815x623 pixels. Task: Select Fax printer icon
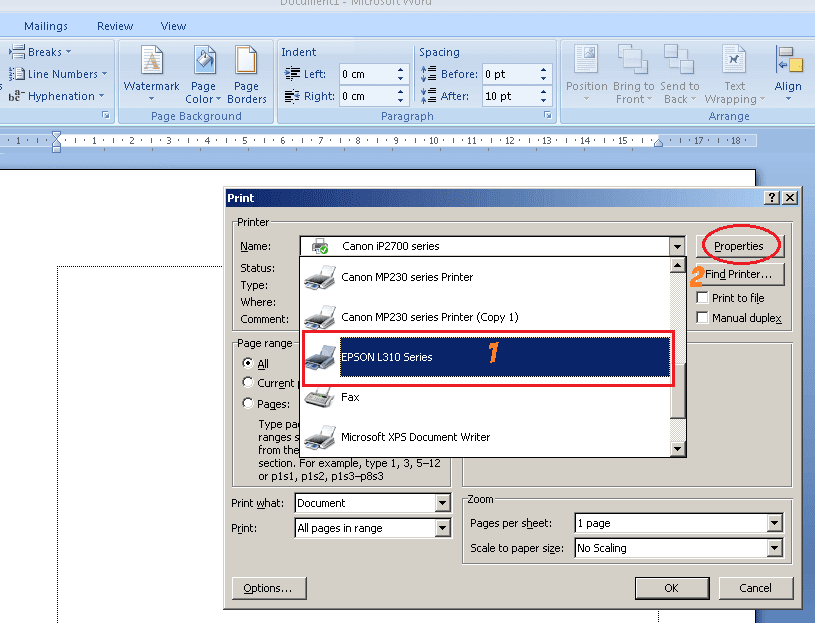pos(320,397)
